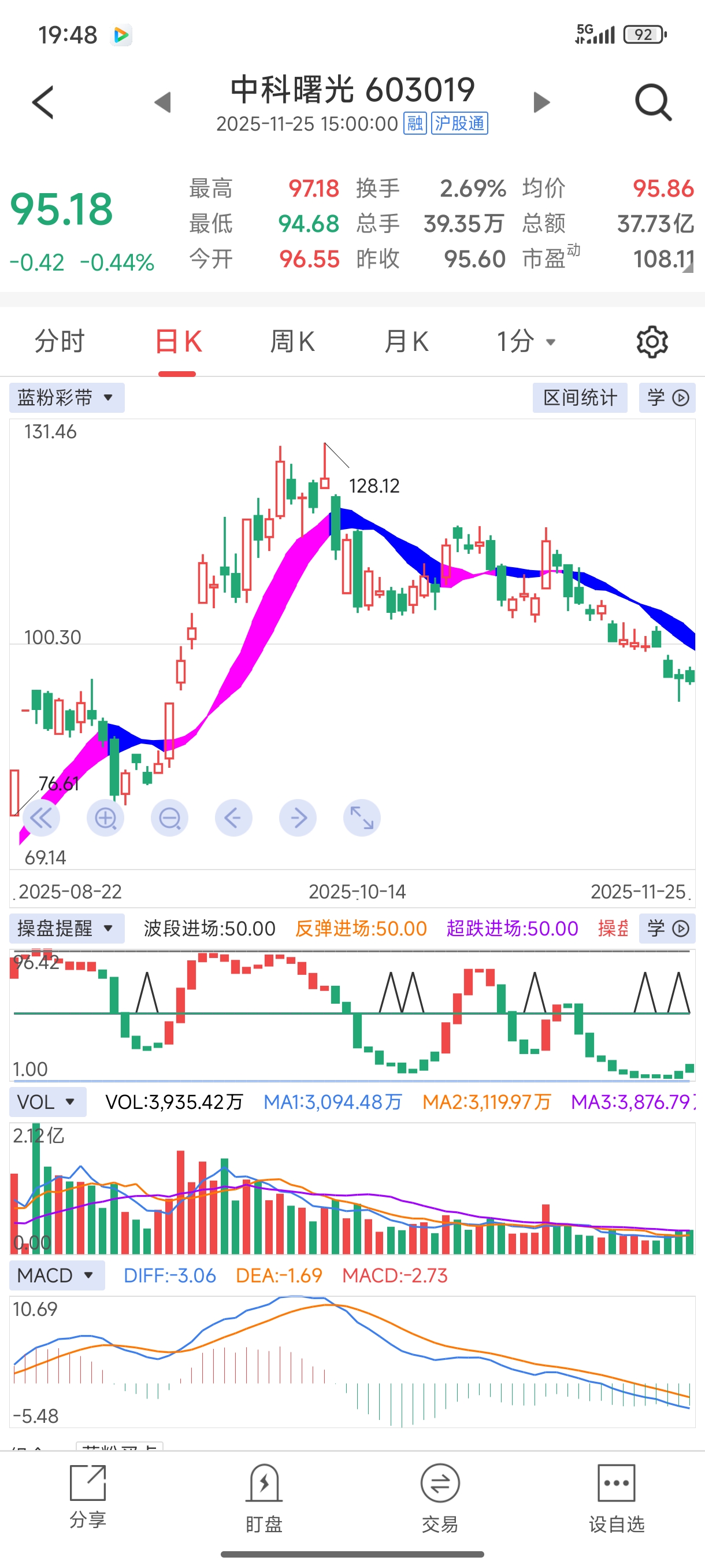Switch to 周K tab

292,342
